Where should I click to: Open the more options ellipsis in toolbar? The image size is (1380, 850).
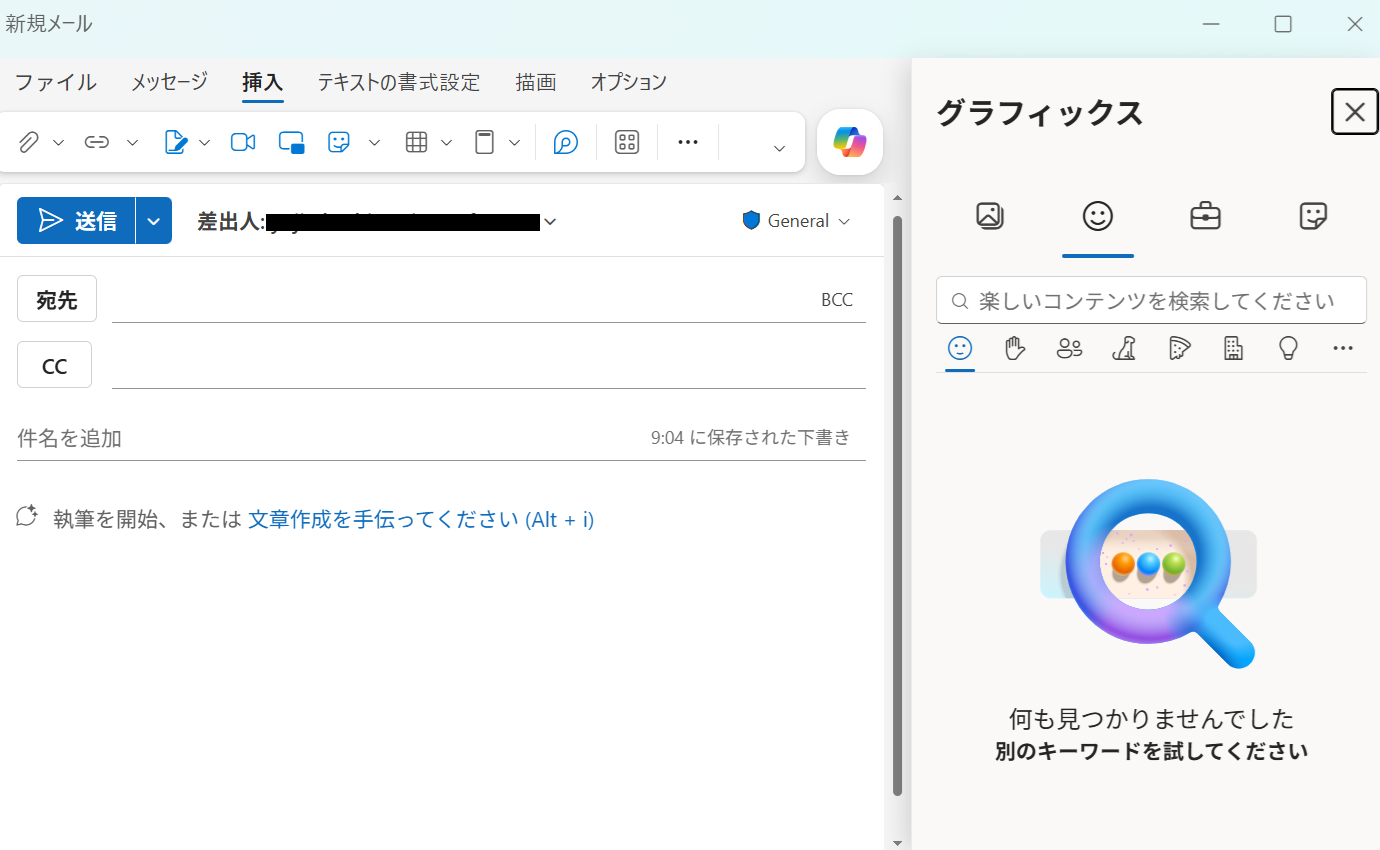[688, 142]
